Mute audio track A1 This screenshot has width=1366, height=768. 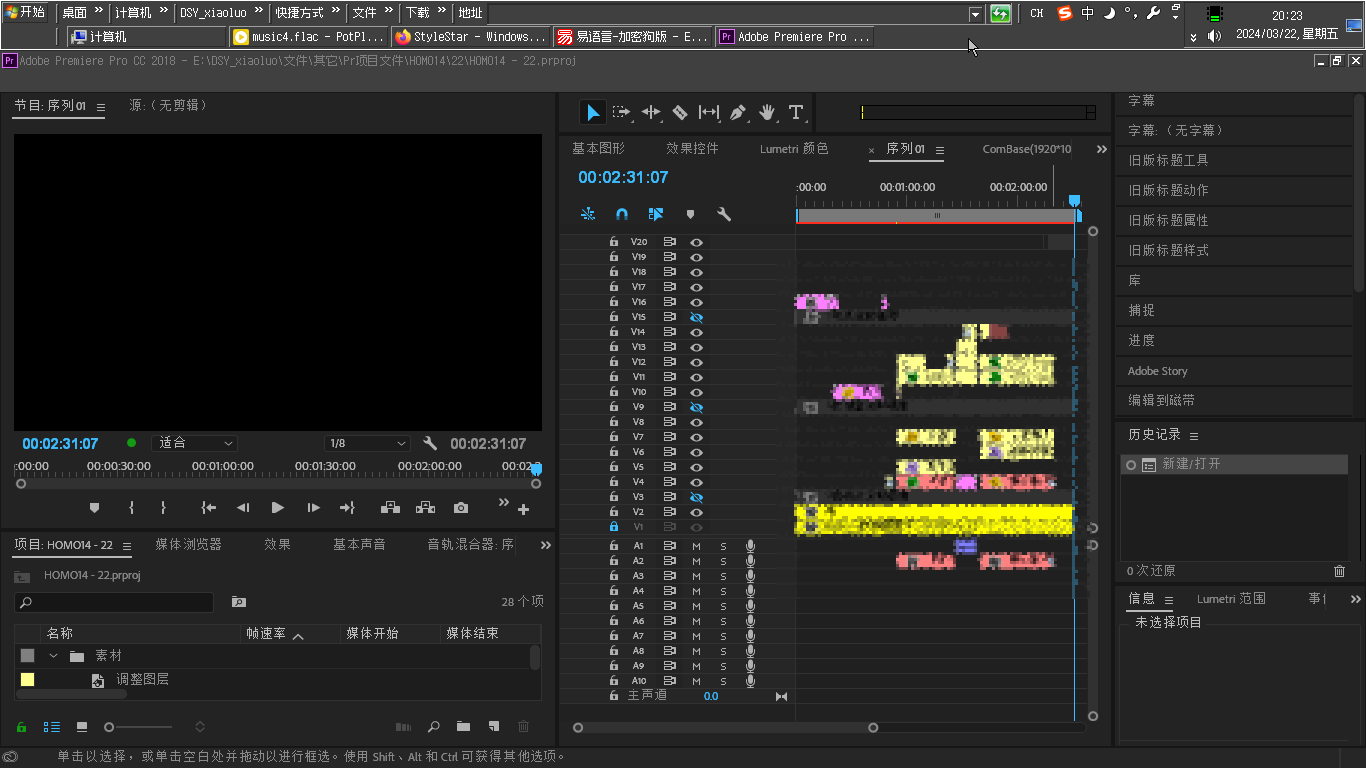click(x=696, y=546)
